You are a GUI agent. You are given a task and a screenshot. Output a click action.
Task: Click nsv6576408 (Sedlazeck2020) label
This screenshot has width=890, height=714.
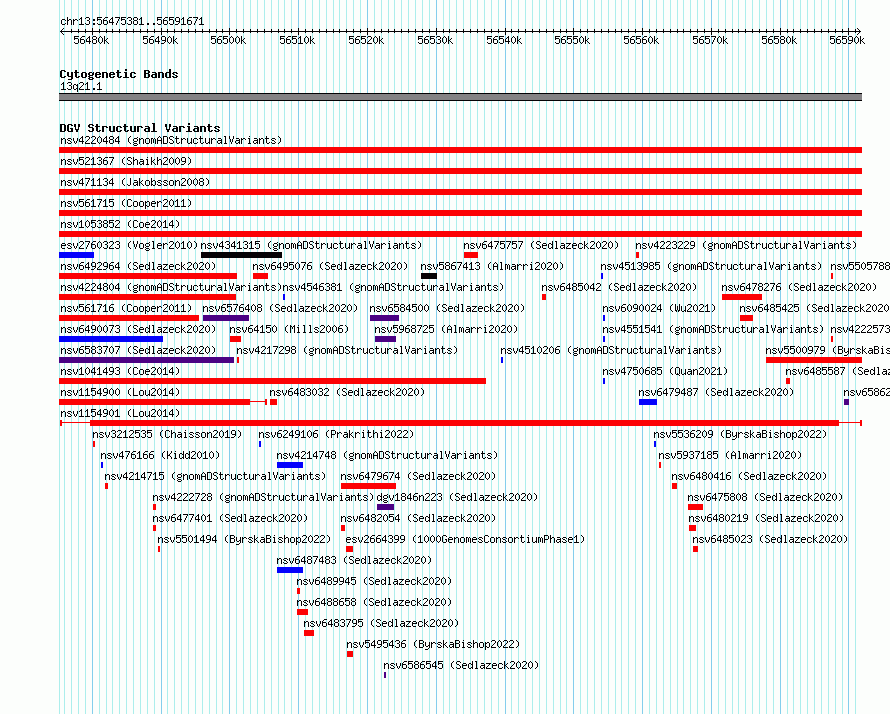pos(280,308)
